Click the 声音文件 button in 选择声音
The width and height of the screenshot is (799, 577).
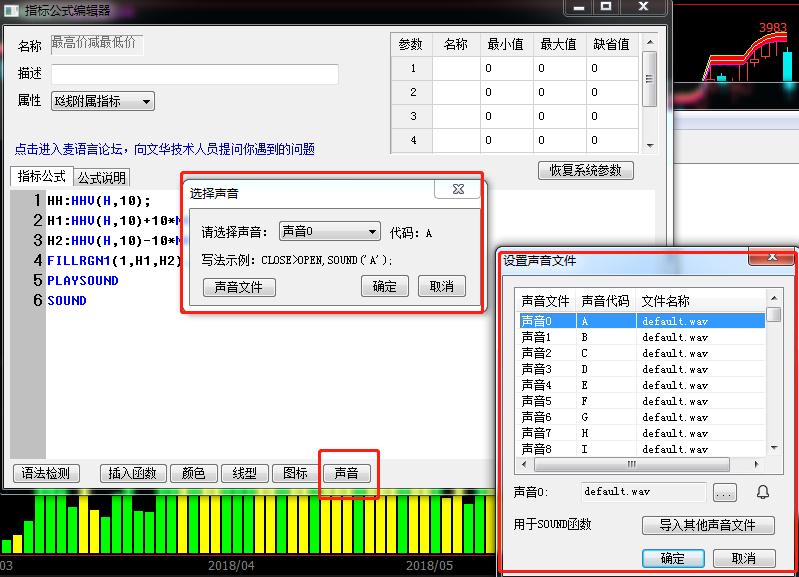[239, 287]
